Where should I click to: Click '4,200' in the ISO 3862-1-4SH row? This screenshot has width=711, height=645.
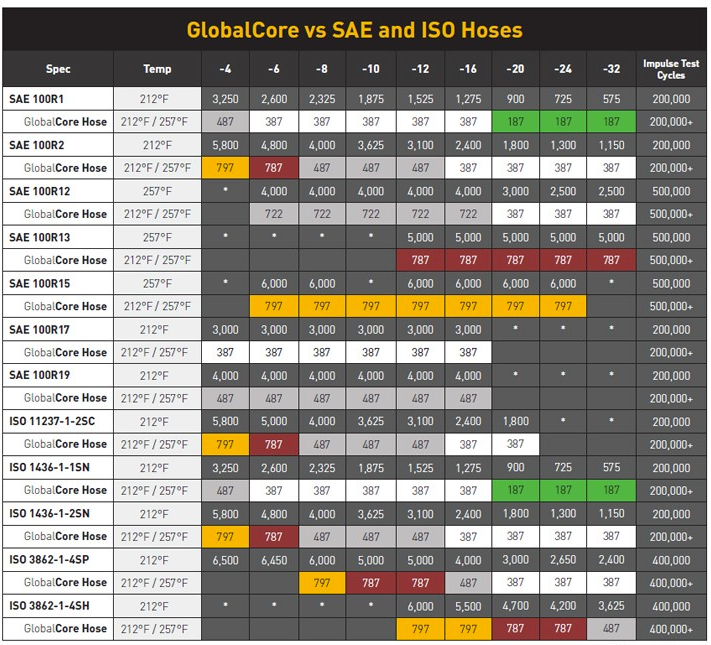coord(563,606)
